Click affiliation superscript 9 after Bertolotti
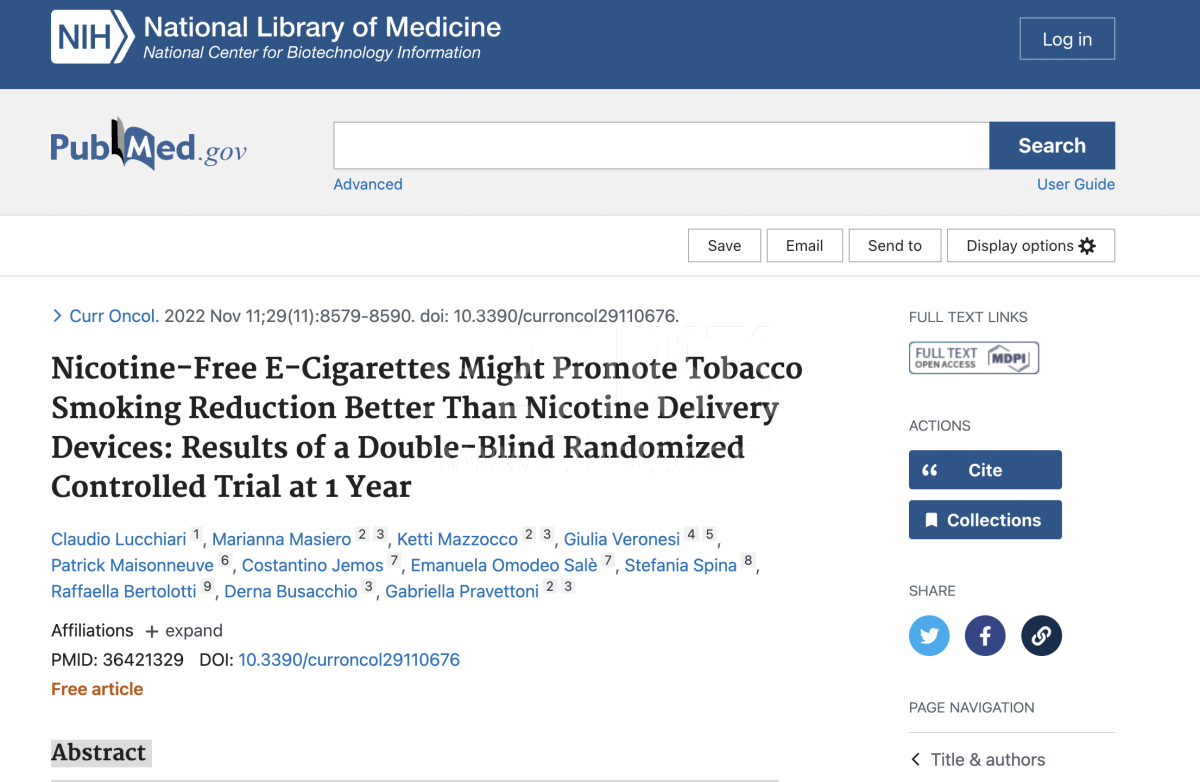The height and width of the screenshot is (782, 1200). [208, 587]
